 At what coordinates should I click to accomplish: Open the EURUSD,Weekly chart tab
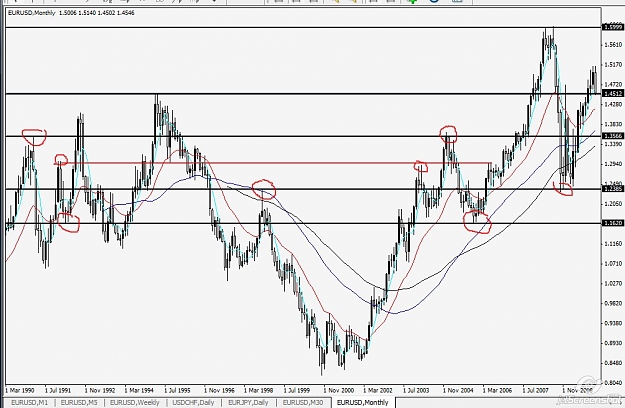134,402
